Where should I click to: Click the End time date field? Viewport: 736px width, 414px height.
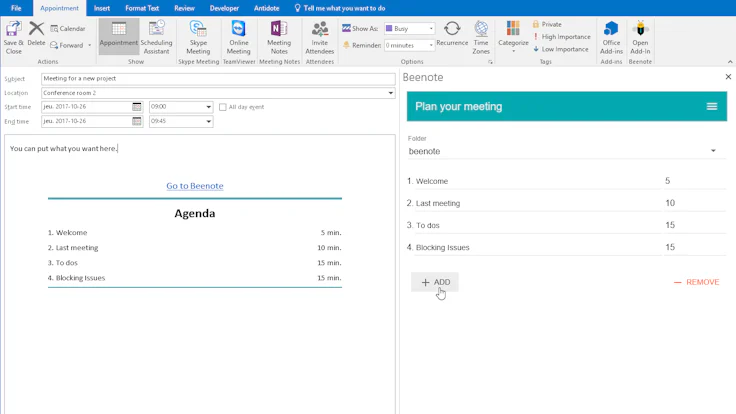(x=86, y=121)
